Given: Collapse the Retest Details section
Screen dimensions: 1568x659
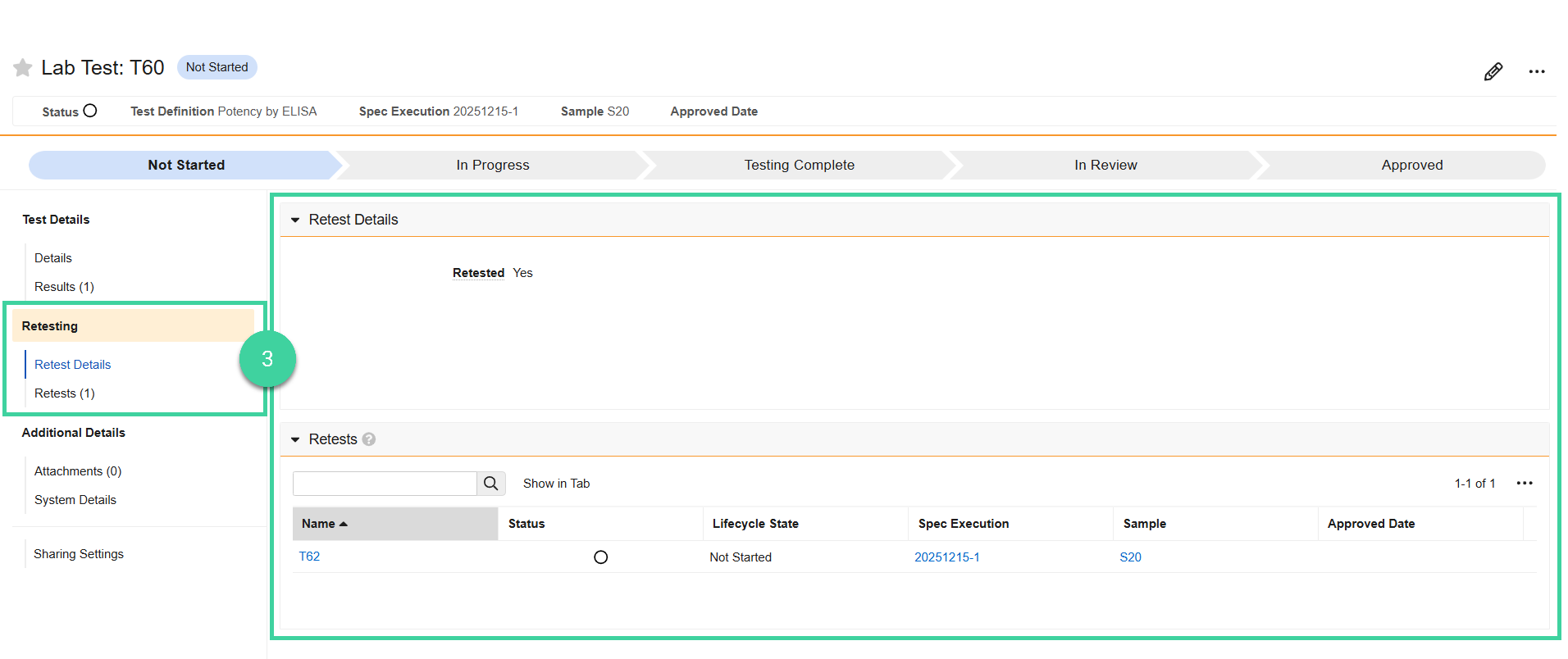Looking at the screenshot, I should coord(295,220).
